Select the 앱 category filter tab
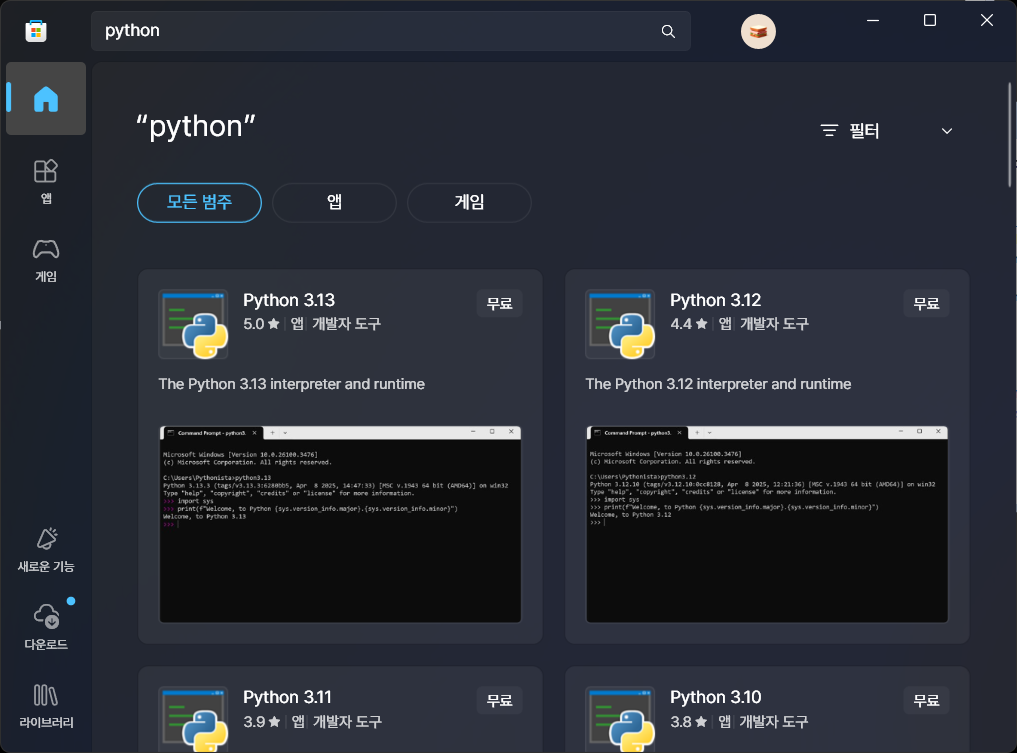Image resolution: width=1017 pixels, height=753 pixels. tap(334, 202)
